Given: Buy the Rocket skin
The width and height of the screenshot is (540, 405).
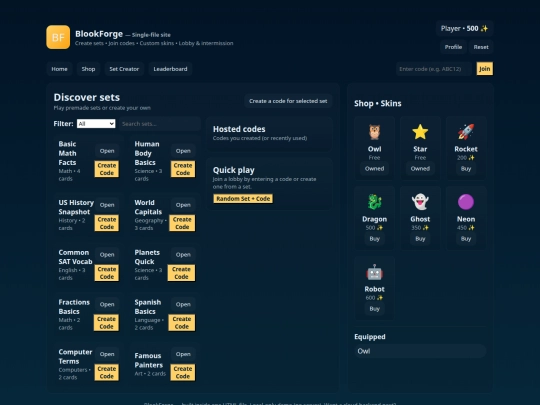Looking at the screenshot, I should 466,168.
